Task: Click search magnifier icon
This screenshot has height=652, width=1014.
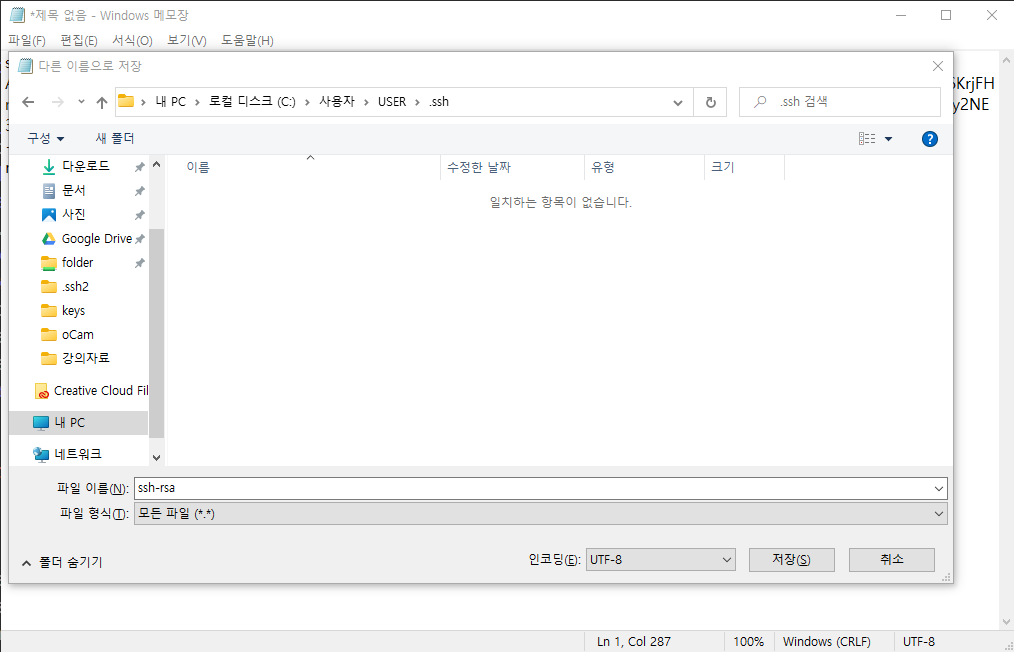Action: (760, 102)
